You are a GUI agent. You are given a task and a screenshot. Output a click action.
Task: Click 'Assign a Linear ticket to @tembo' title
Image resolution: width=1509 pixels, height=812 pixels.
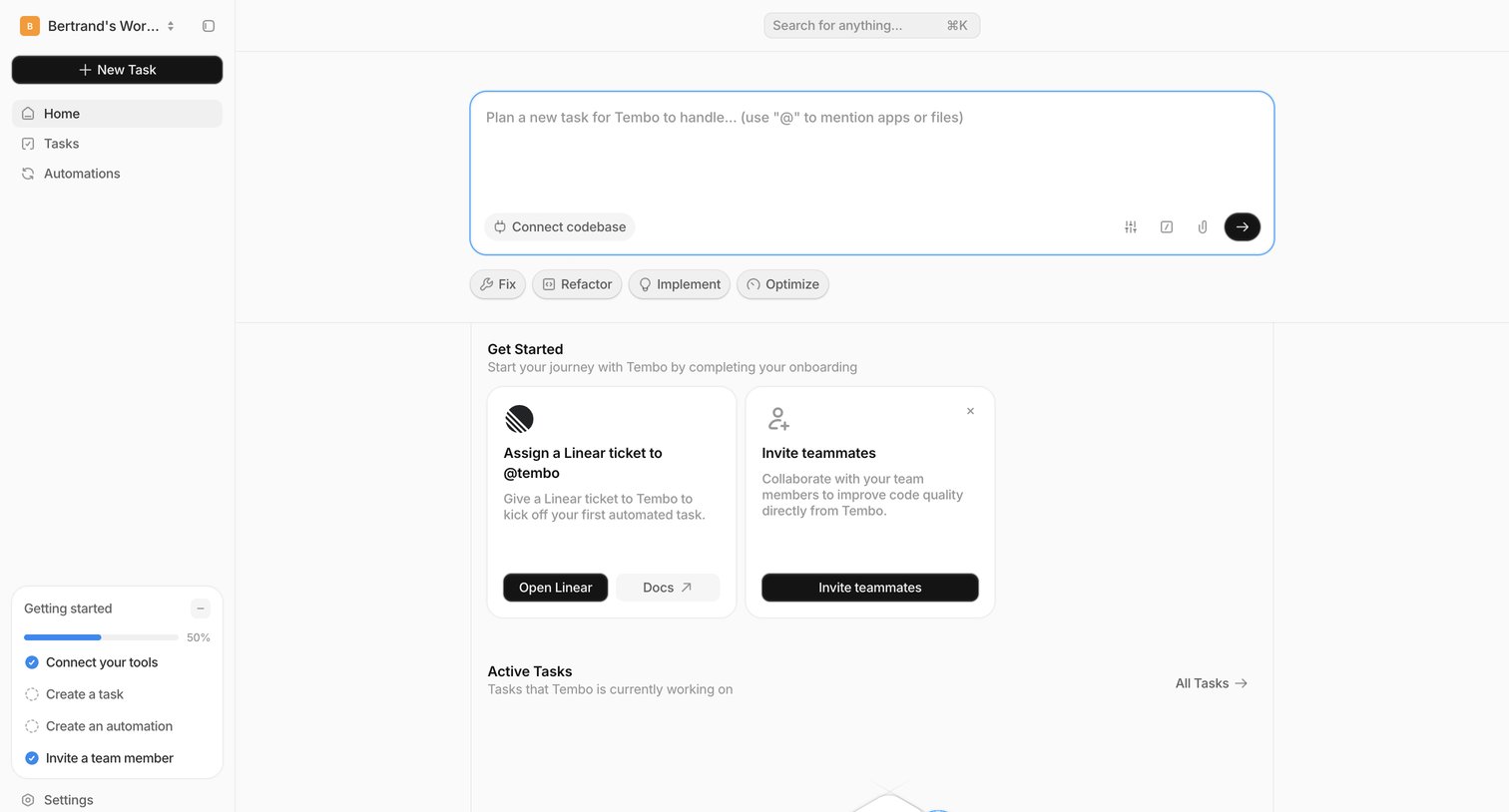click(583, 463)
